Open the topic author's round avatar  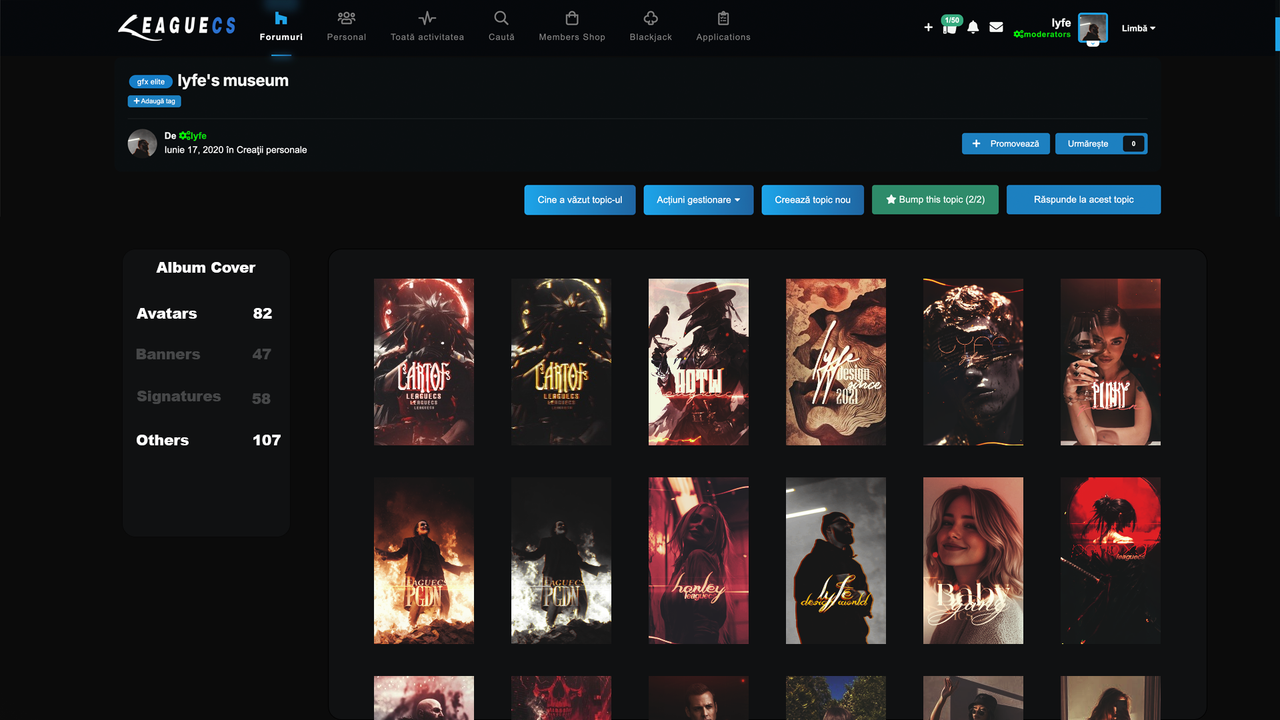pos(142,143)
